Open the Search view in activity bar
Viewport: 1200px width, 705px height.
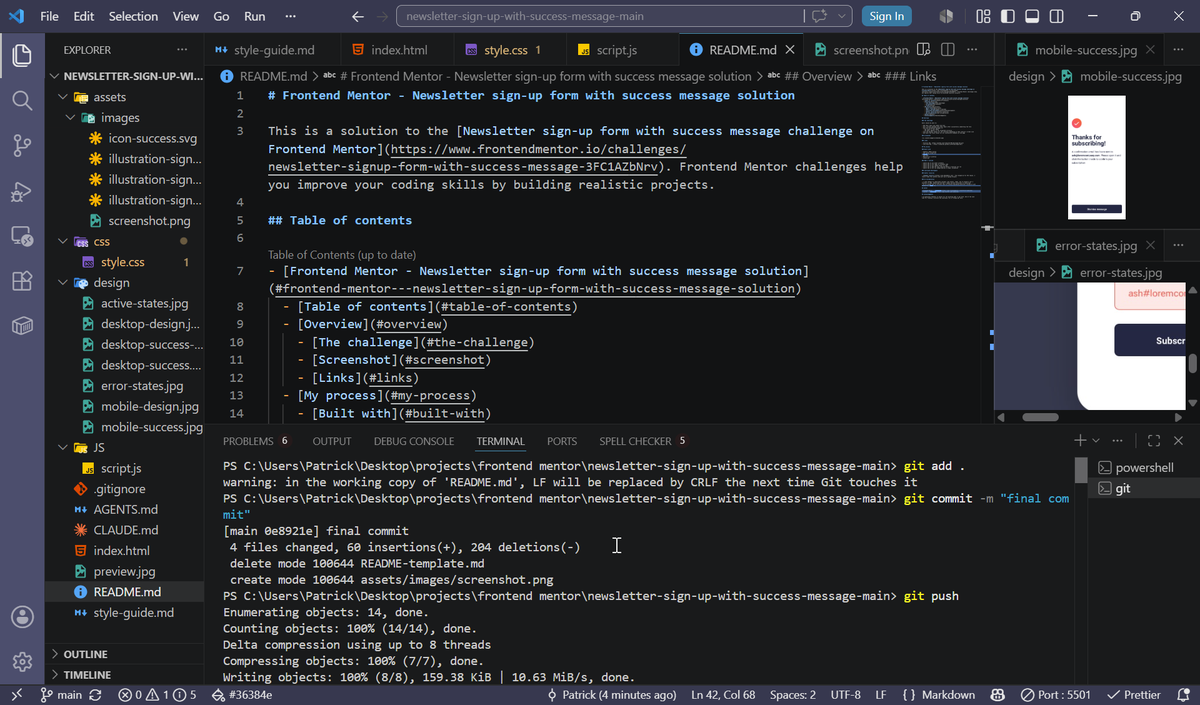pyautogui.click(x=22, y=101)
